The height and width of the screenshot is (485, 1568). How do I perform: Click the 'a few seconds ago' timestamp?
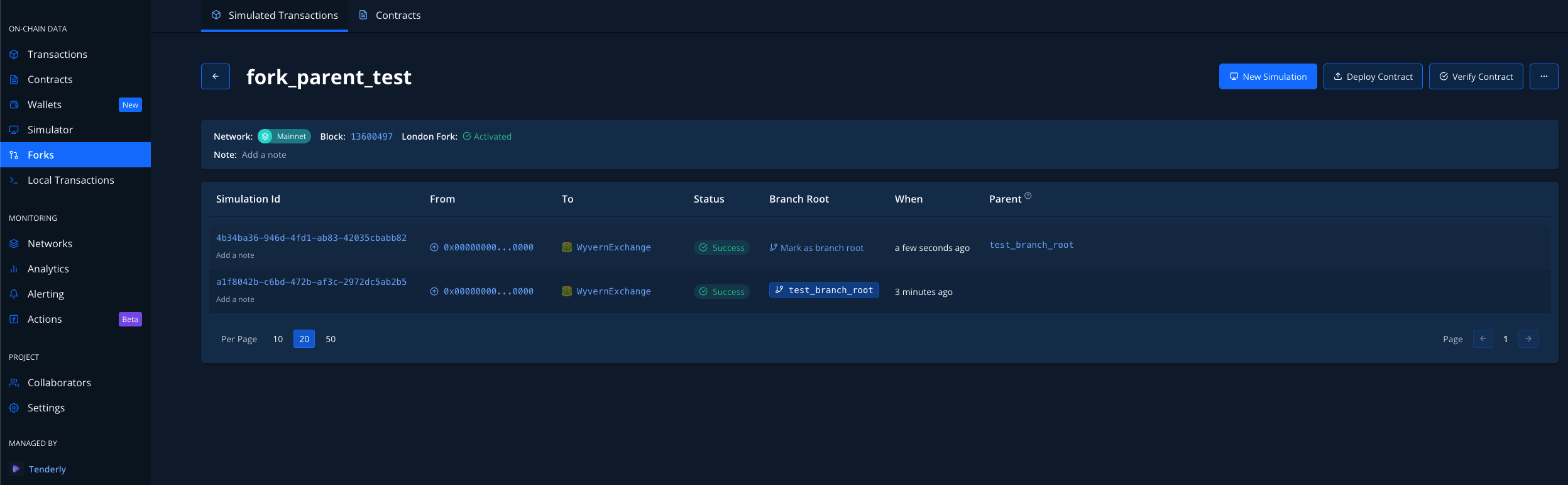point(932,248)
